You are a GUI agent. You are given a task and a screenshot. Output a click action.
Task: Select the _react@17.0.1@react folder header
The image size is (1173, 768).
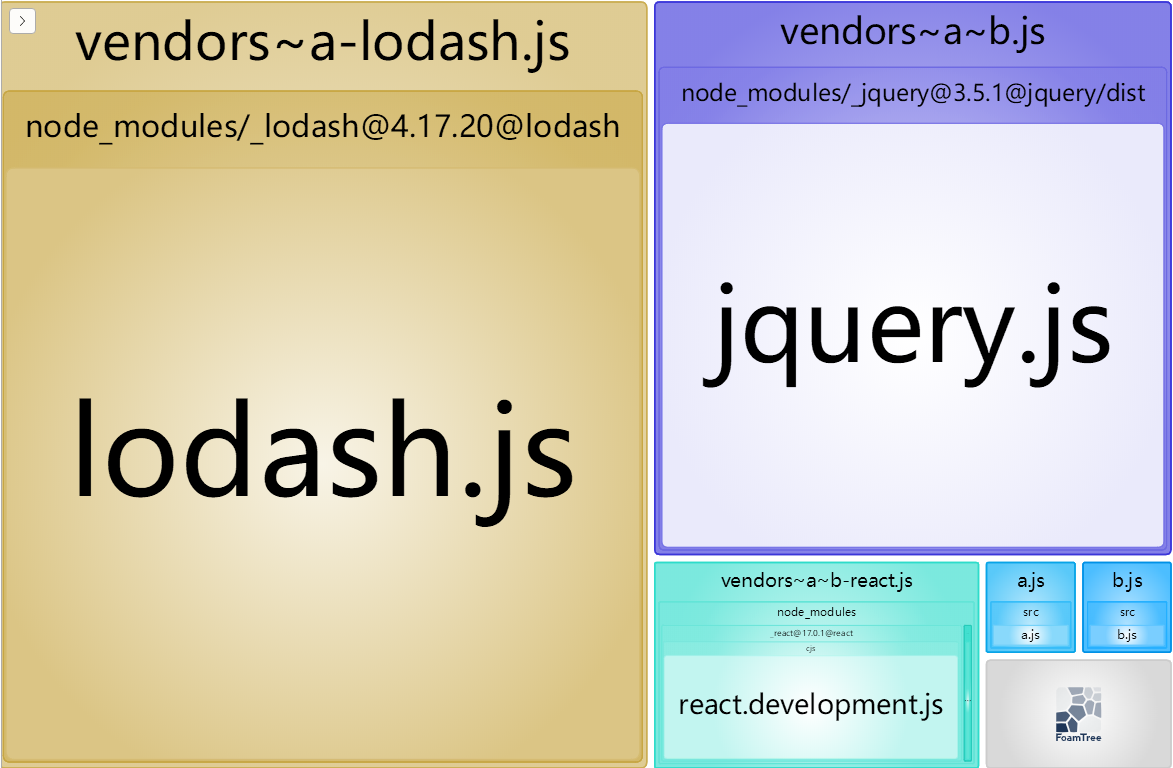[x=812, y=633]
